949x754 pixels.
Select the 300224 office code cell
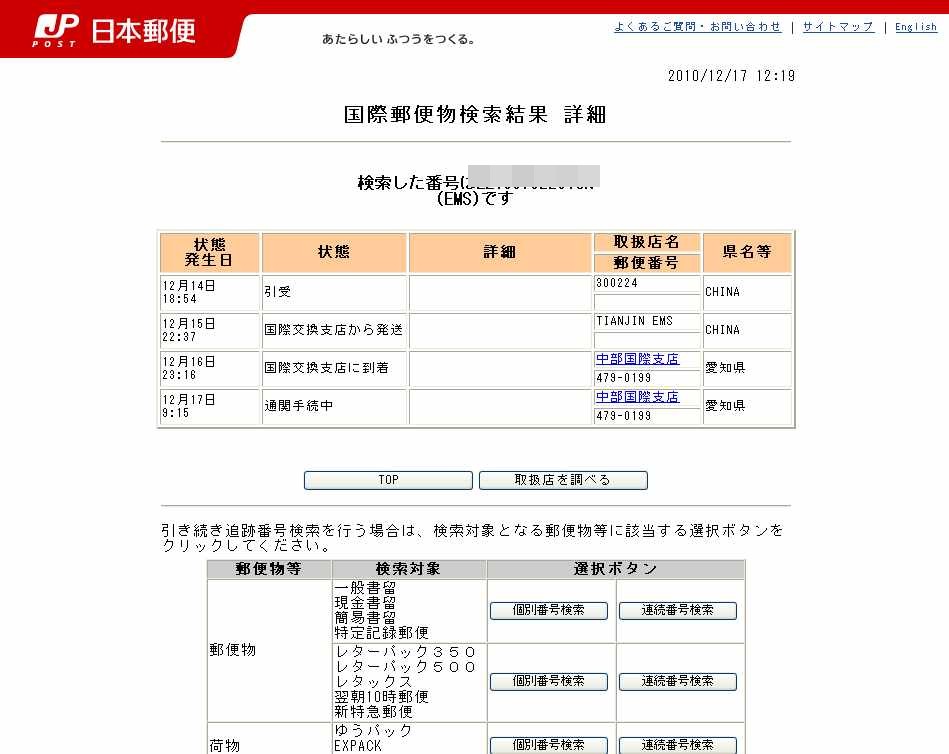click(x=646, y=283)
